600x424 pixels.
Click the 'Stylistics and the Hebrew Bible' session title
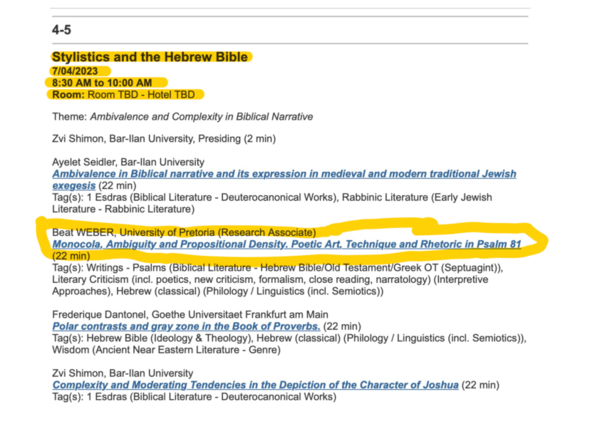pyautogui.click(x=149, y=58)
